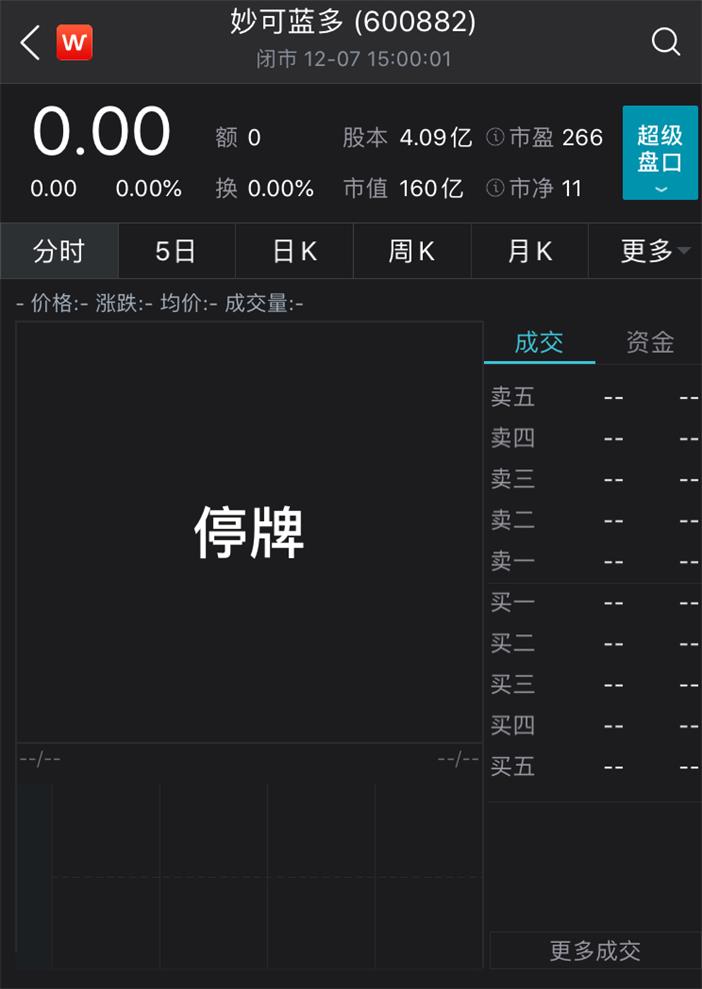The image size is (702, 989).
Task: Click the 买四 order row
Action: 594,725
